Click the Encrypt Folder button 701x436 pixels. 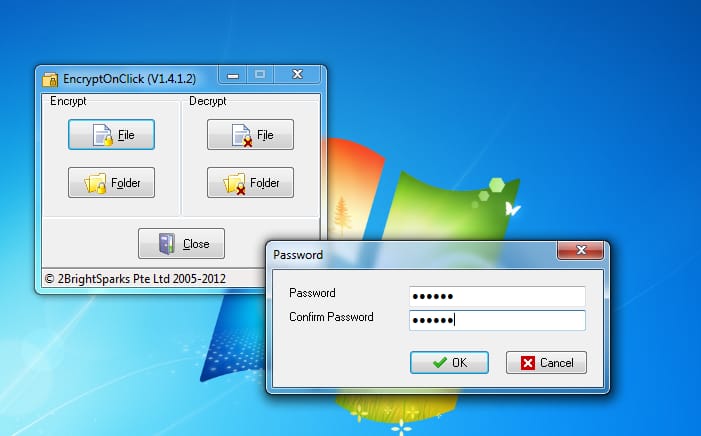(x=111, y=182)
